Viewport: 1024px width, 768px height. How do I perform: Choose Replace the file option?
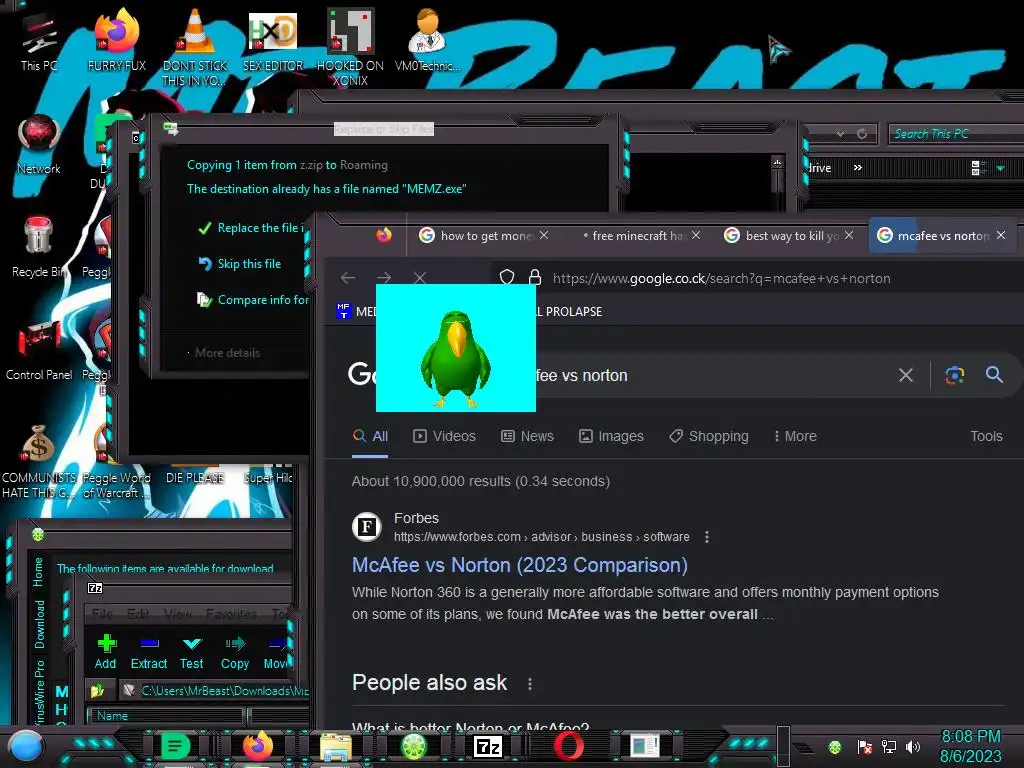coord(251,228)
